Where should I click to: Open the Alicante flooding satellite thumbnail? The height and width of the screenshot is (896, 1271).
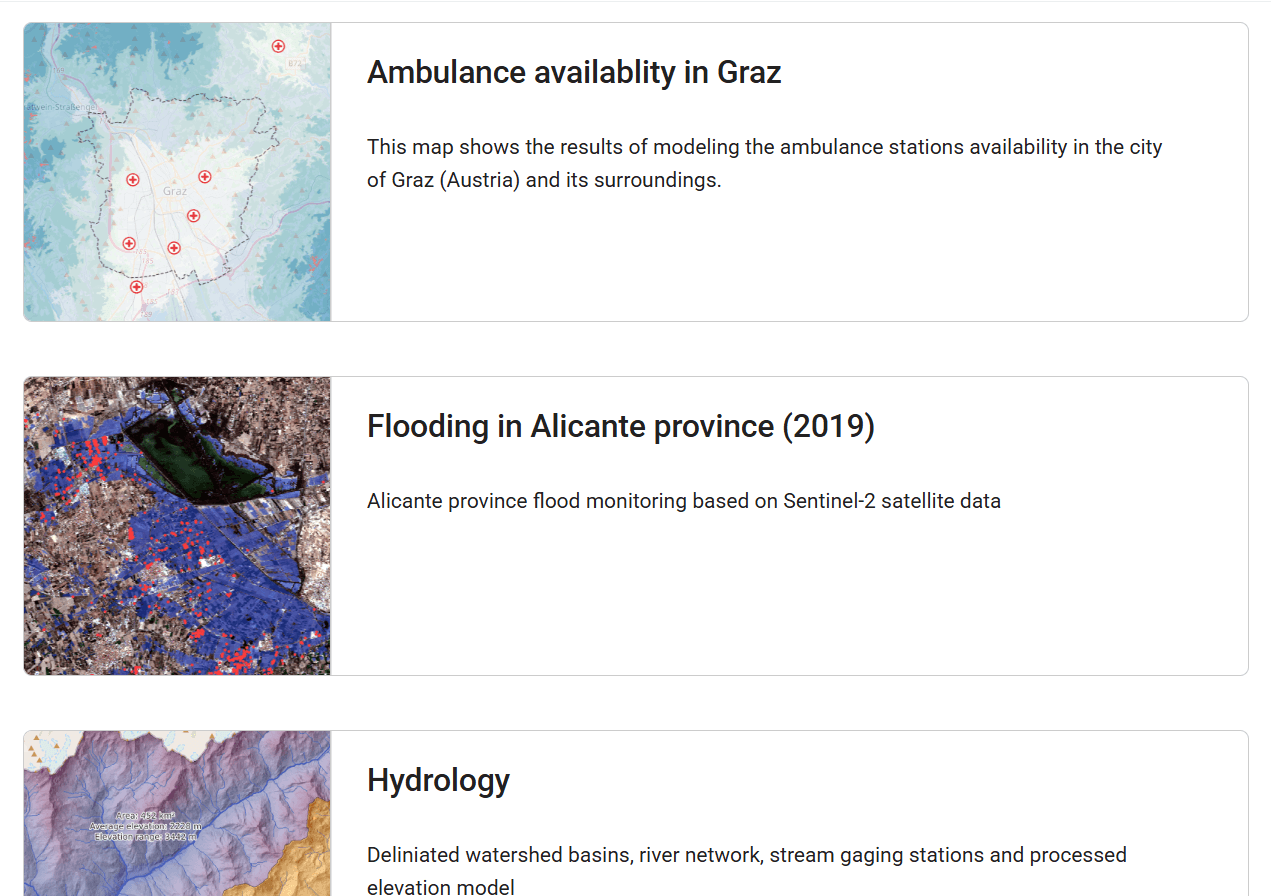pyautogui.click(x=177, y=526)
